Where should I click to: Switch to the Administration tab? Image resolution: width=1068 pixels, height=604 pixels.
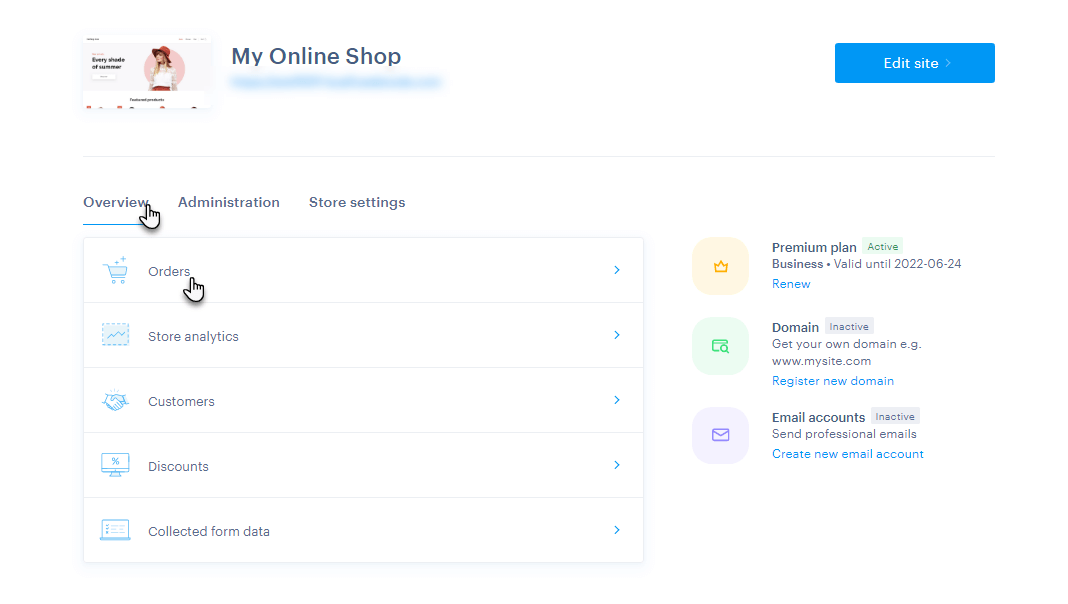(228, 202)
